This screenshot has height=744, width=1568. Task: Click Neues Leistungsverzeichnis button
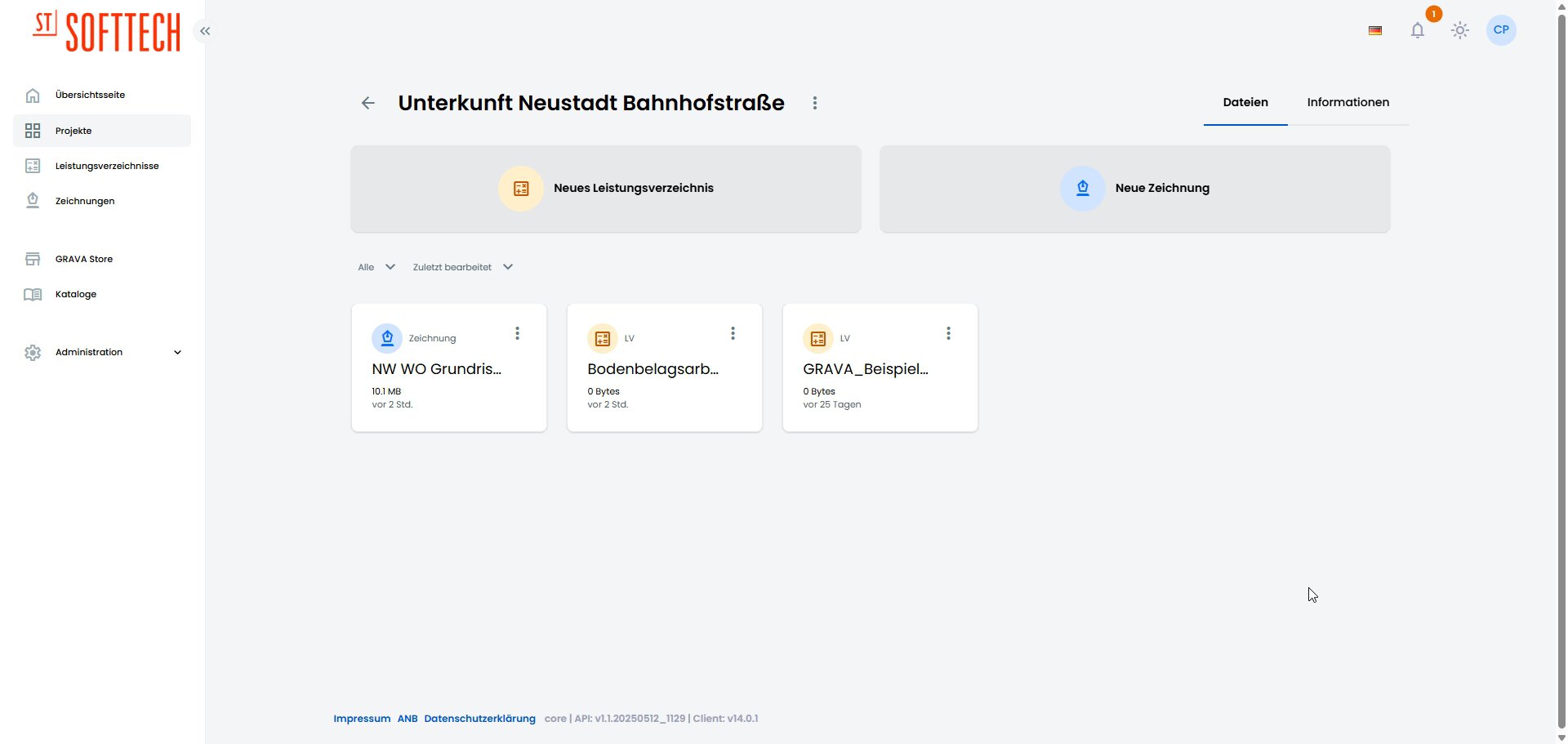click(x=605, y=189)
